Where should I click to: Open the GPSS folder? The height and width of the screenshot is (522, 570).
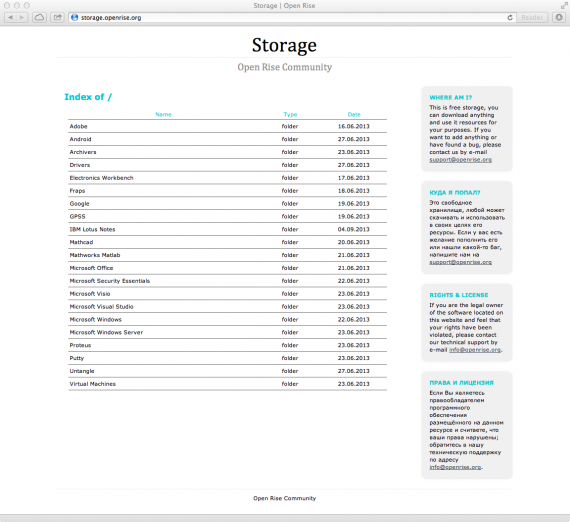pos(77,217)
